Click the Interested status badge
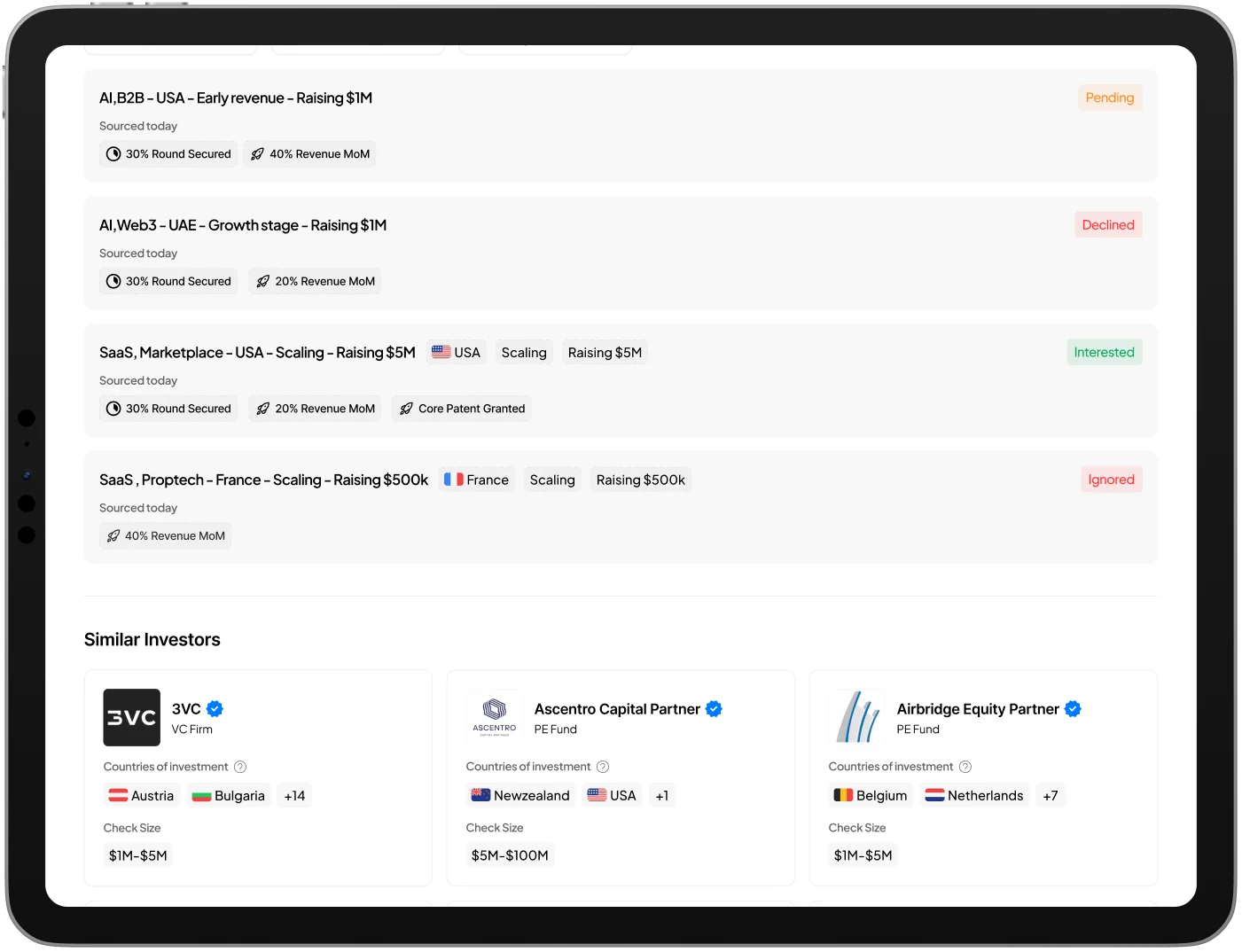The height and width of the screenshot is (952, 1242). (x=1105, y=352)
